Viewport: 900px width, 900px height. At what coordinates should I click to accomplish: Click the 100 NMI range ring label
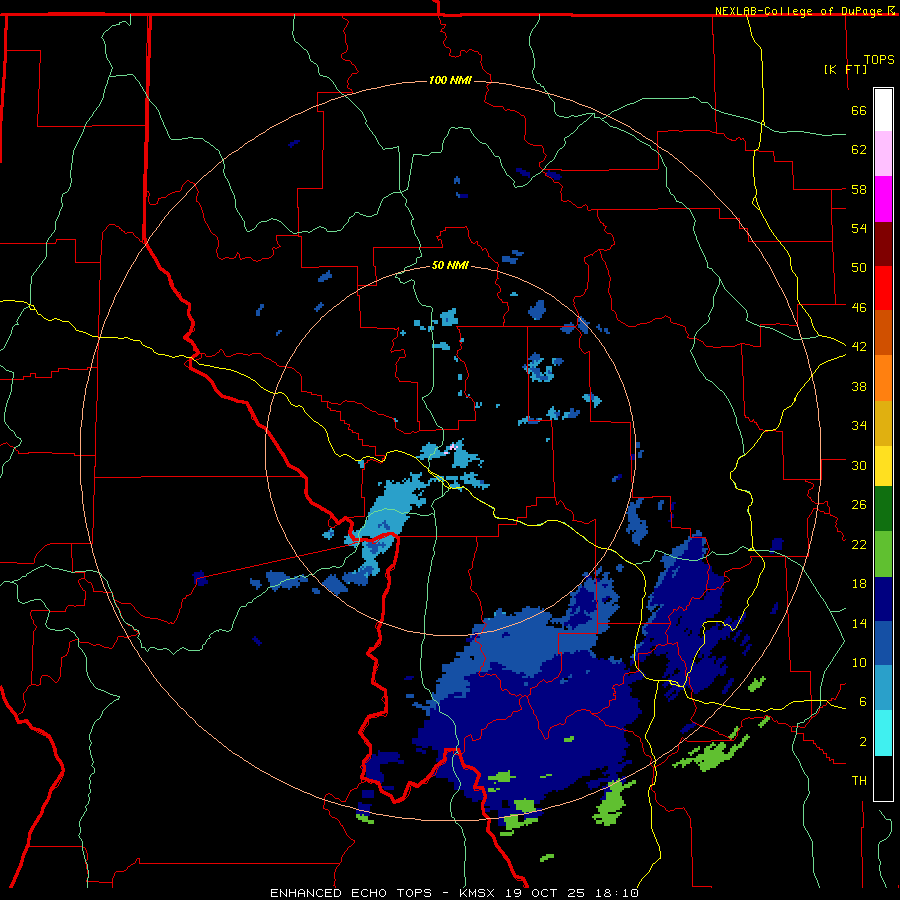[450, 80]
